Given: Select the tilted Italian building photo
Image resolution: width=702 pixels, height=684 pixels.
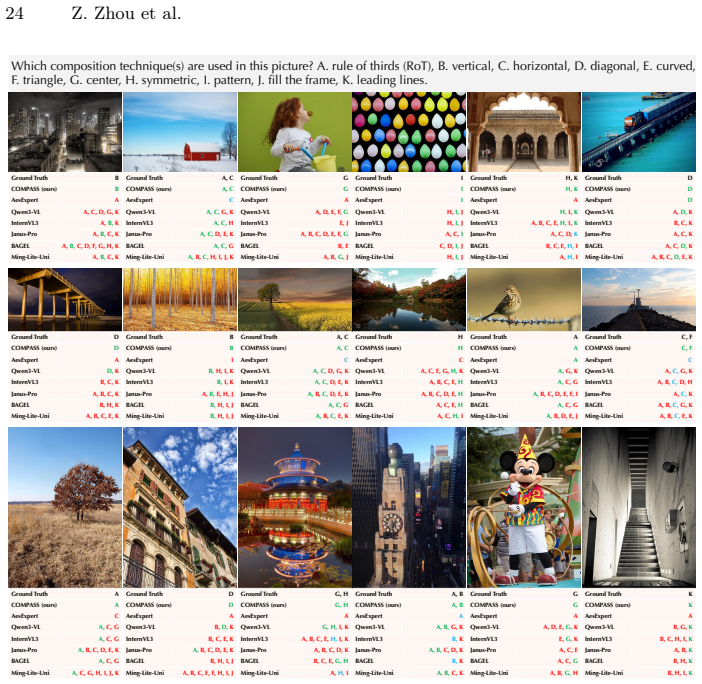Looking at the screenshot, I should coord(180,507).
